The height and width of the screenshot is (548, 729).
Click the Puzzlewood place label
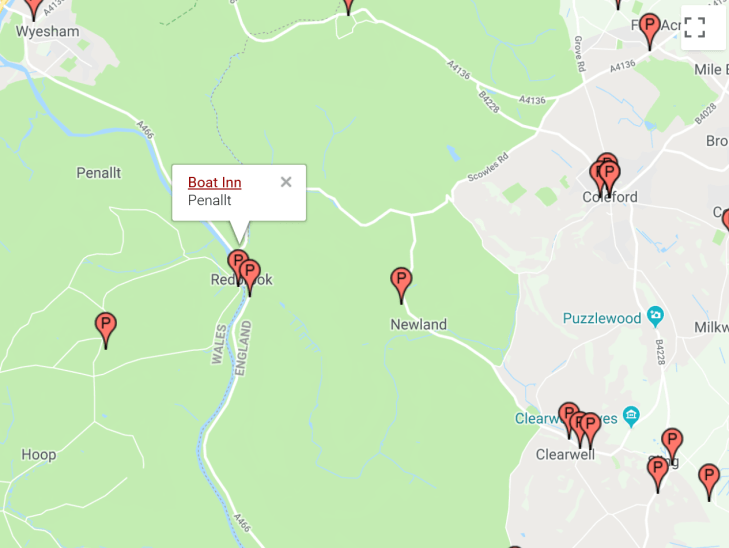pos(602,318)
